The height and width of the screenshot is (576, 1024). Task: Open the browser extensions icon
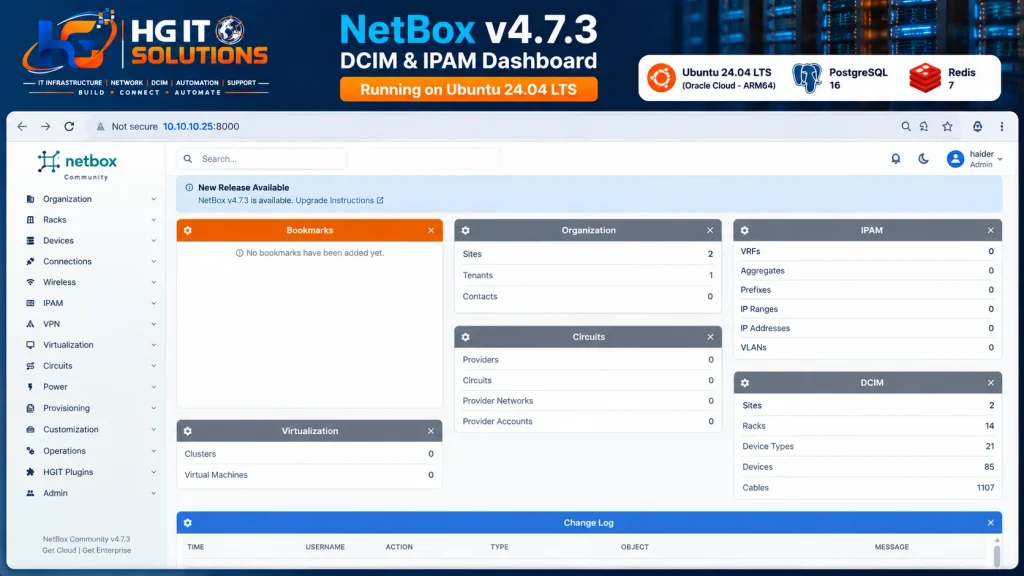point(978,126)
